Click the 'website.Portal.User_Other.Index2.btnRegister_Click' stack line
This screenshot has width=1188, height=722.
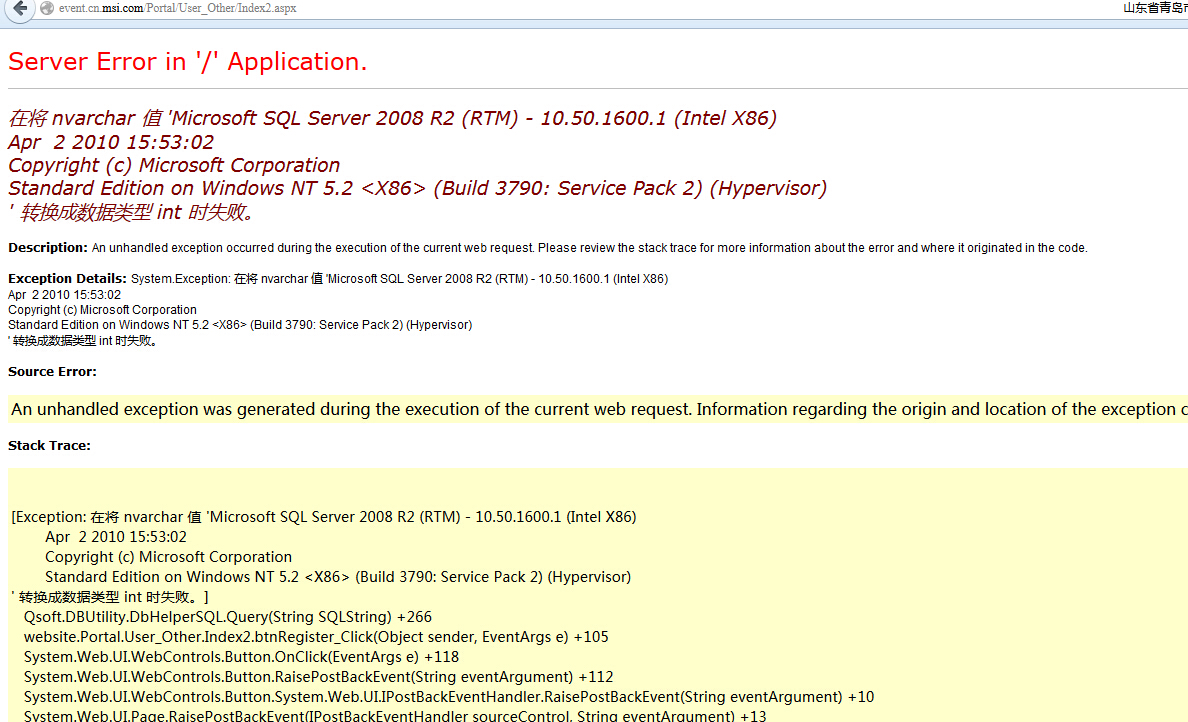pyautogui.click(x=316, y=637)
